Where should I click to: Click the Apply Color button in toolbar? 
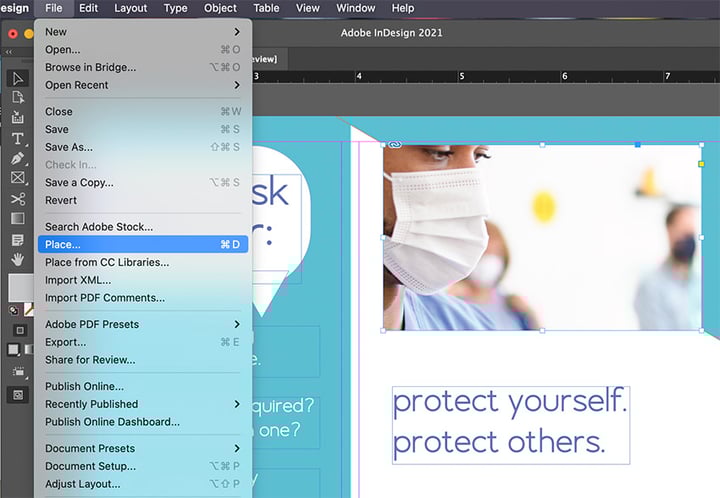click(x=13, y=350)
